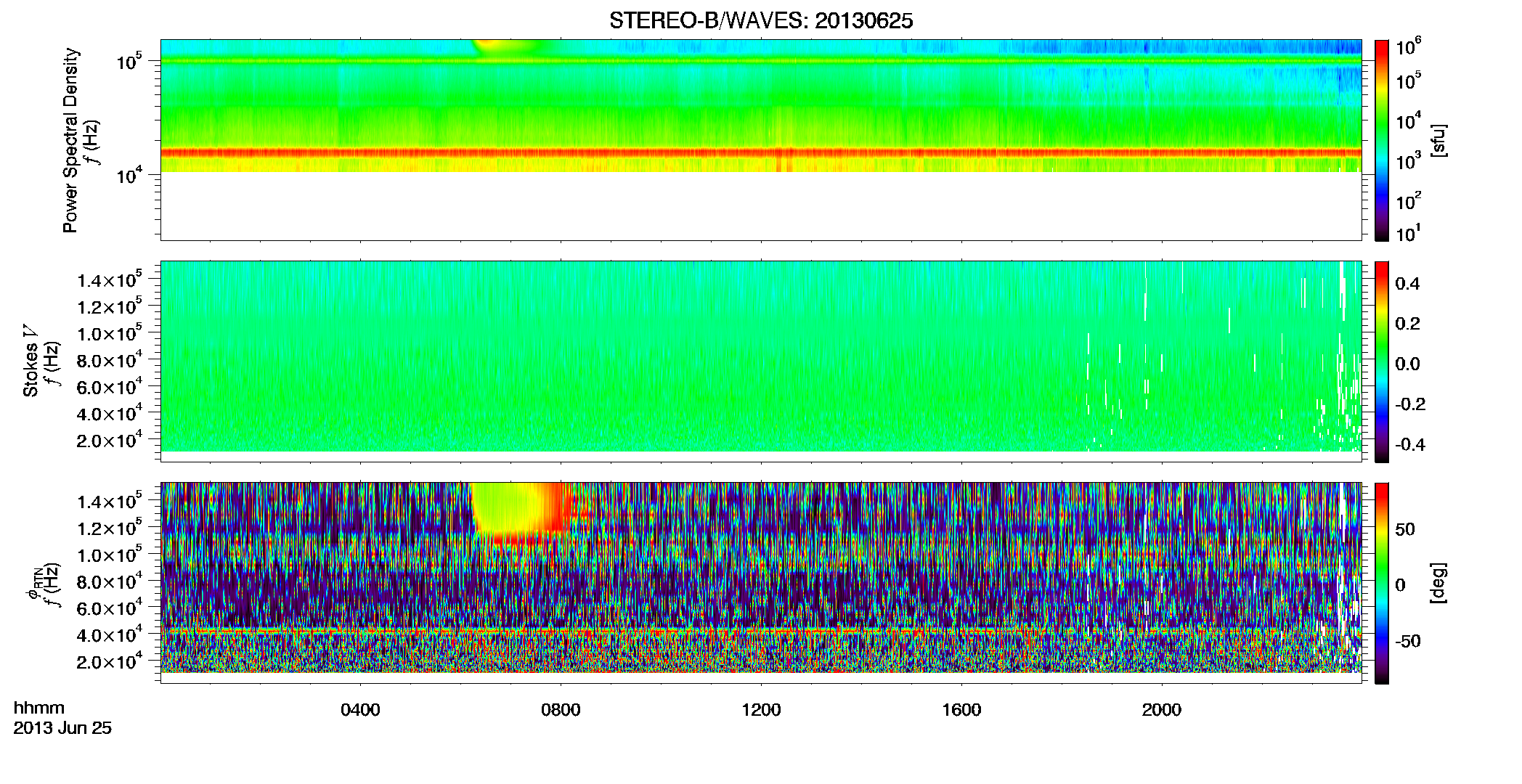Image resolution: width=1522 pixels, height=784 pixels.
Task: Select the 0800 time axis label
Action: [561, 710]
